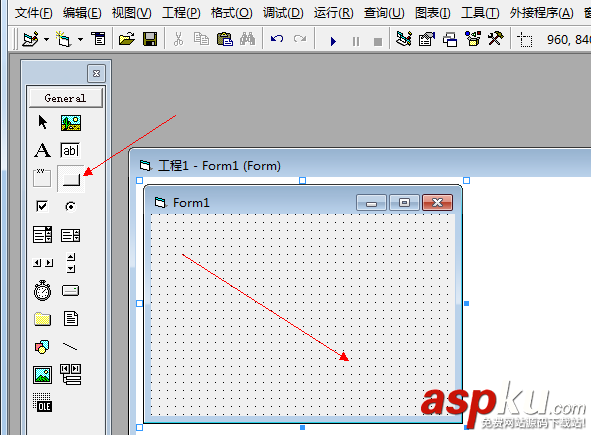The height and width of the screenshot is (435, 591).
Task: Select the ComboBox control tool
Action: click(x=42, y=234)
